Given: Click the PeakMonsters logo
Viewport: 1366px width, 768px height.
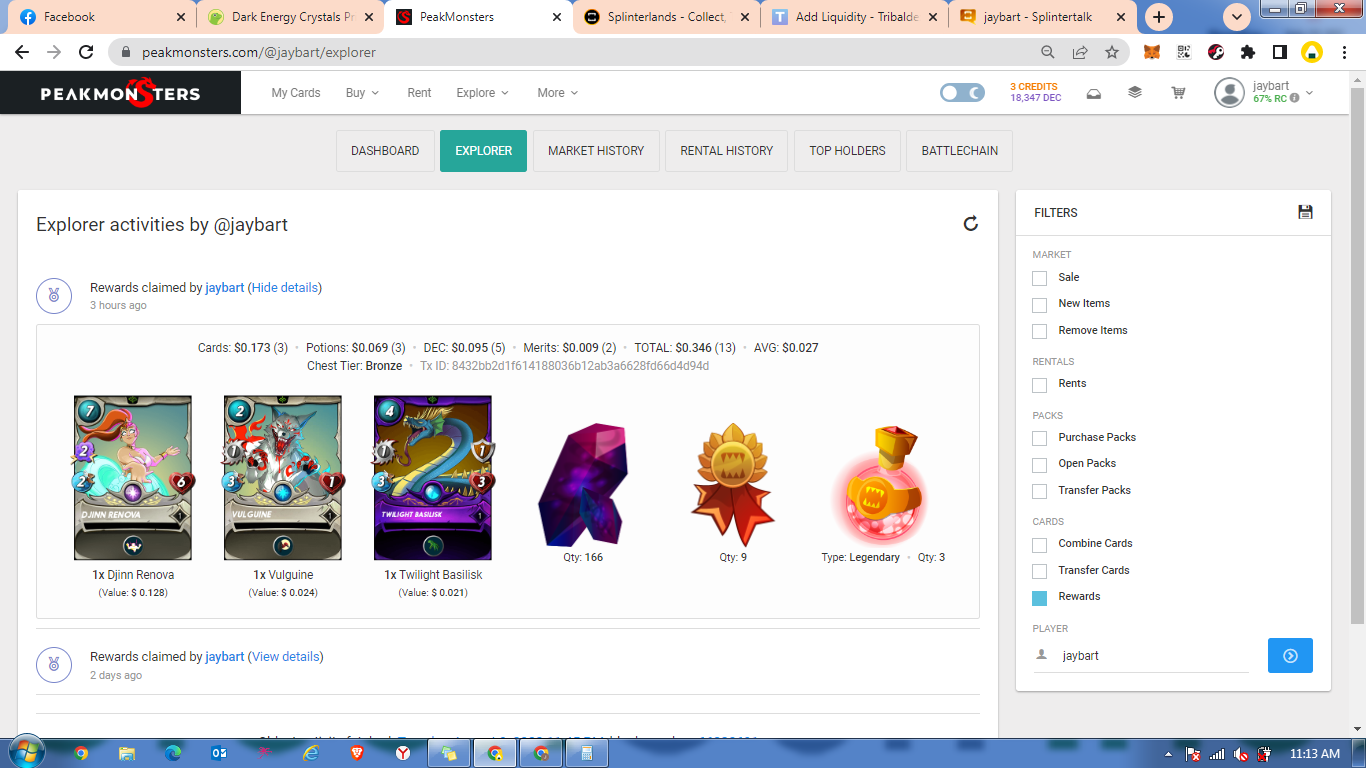Looking at the screenshot, I should (120, 93).
